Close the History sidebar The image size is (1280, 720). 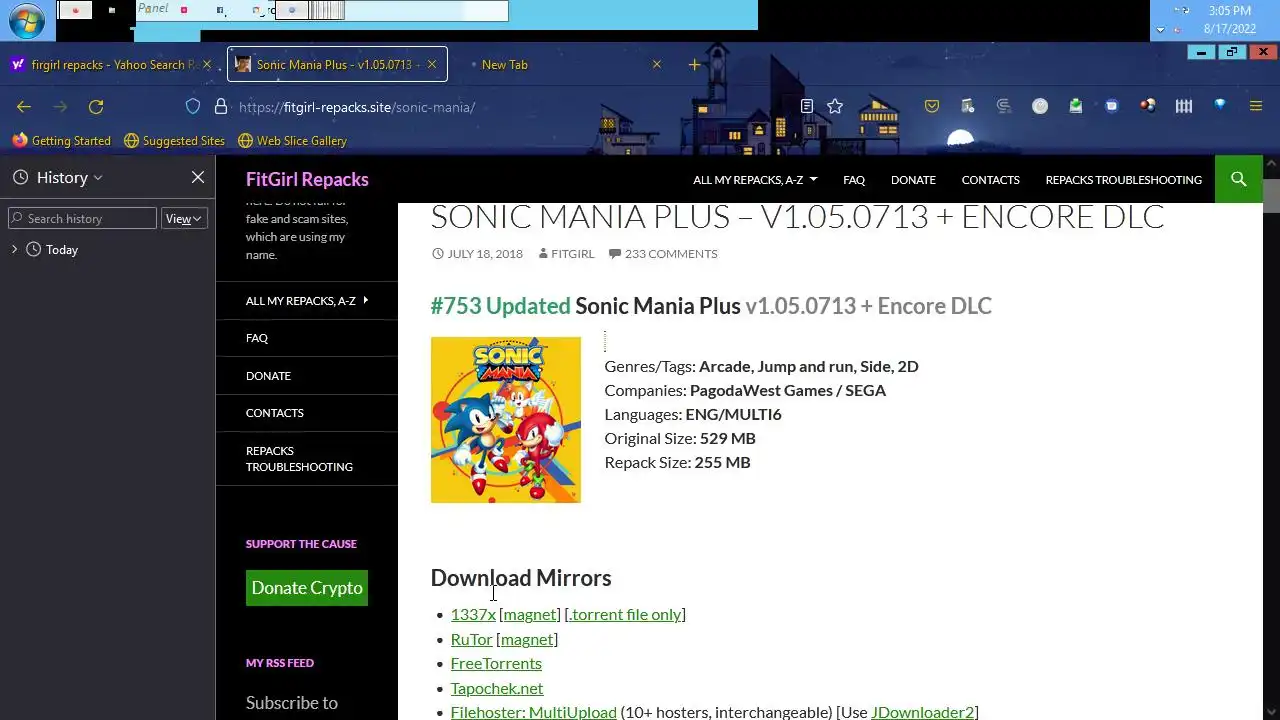point(198,177)
